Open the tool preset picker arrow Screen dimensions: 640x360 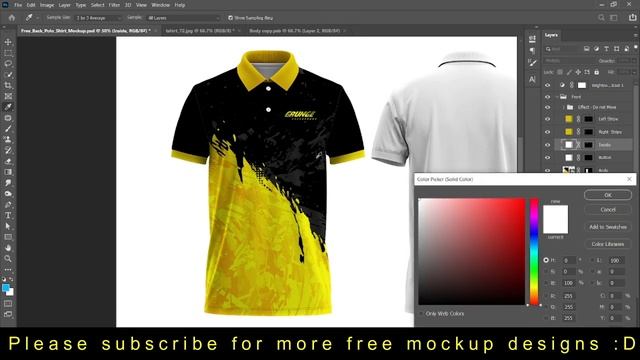(x=38, y=18)
